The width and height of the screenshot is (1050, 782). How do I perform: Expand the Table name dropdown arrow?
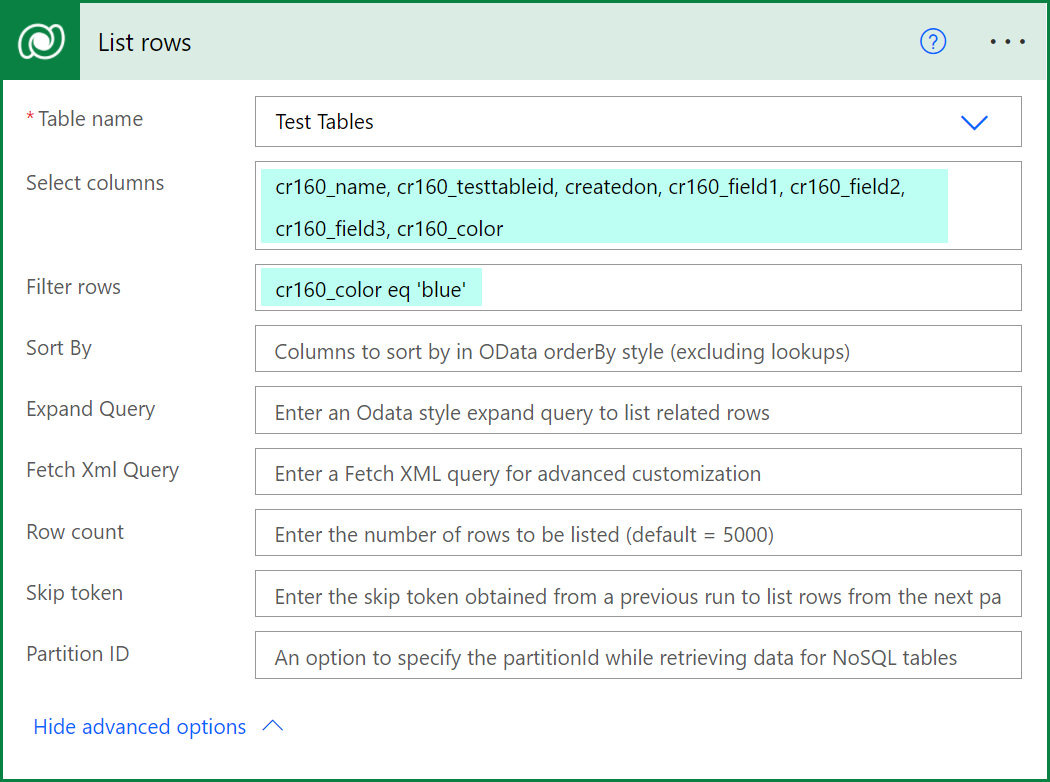coord(973,122)
